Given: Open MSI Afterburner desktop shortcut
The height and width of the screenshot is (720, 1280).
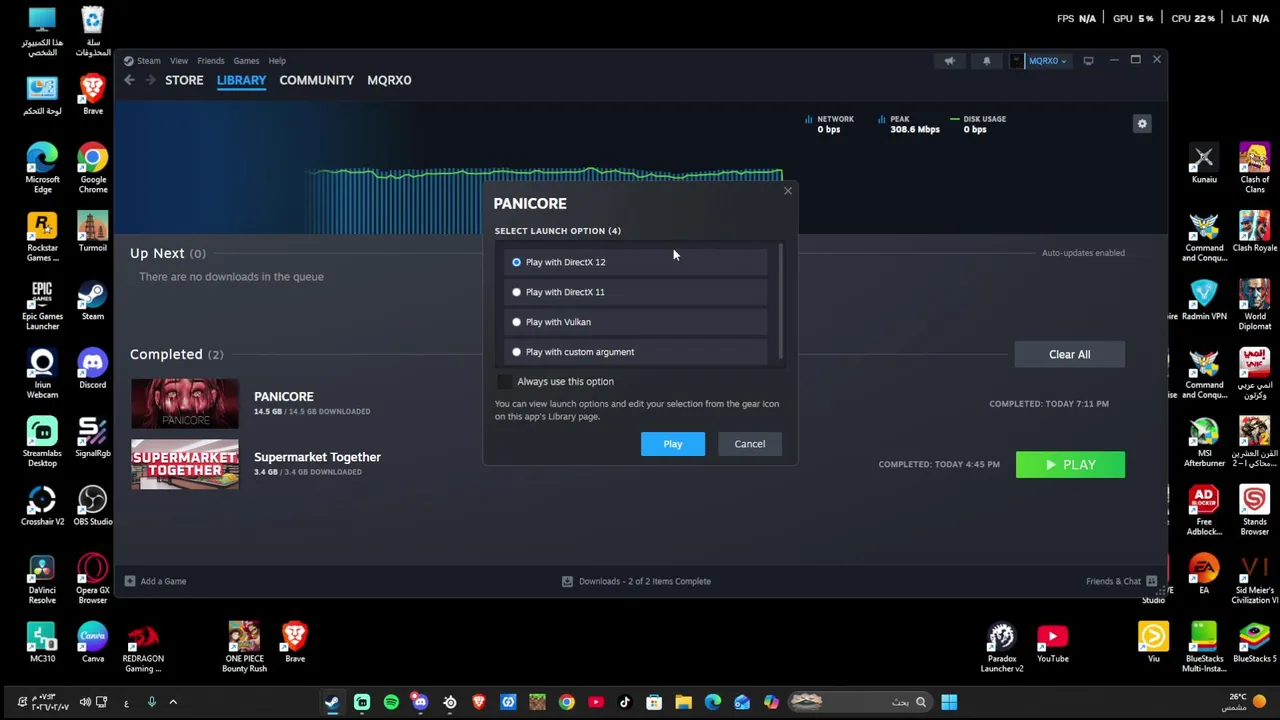Looking at the screenshot, I should click(1204, 442).
